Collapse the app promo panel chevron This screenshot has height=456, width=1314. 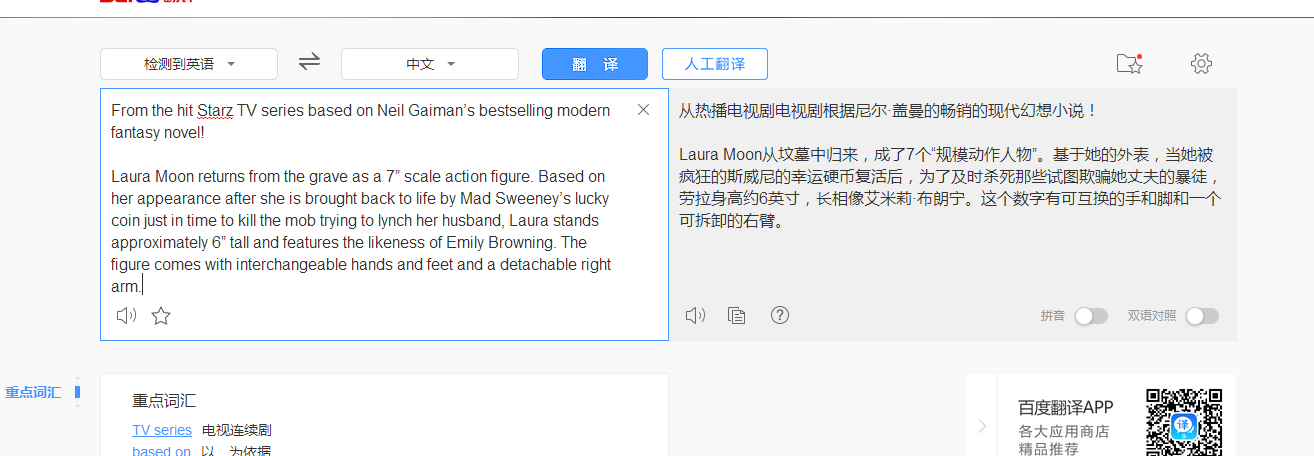pyautogui.click(x=982, y=426)
